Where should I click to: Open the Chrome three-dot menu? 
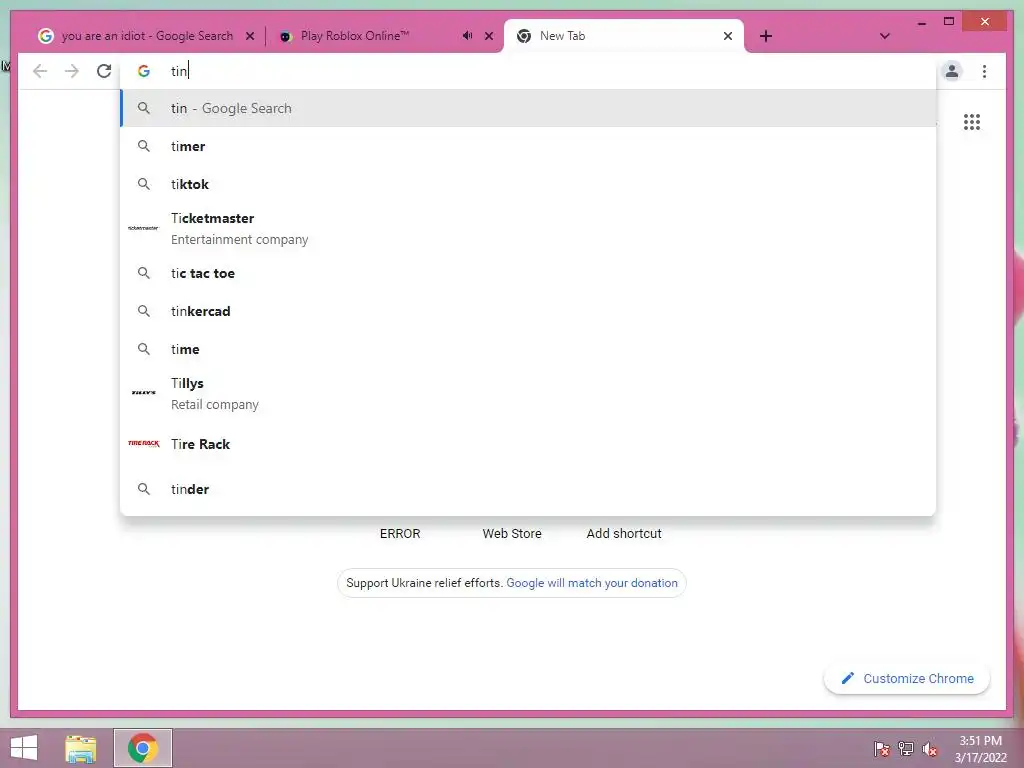[x=984, y=71]
